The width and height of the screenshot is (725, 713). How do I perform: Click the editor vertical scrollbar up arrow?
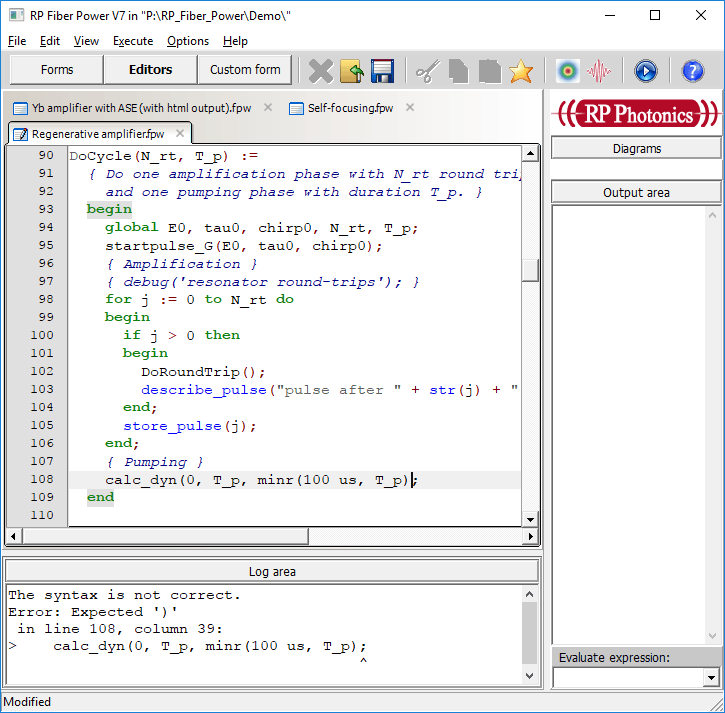click(530, 153)
